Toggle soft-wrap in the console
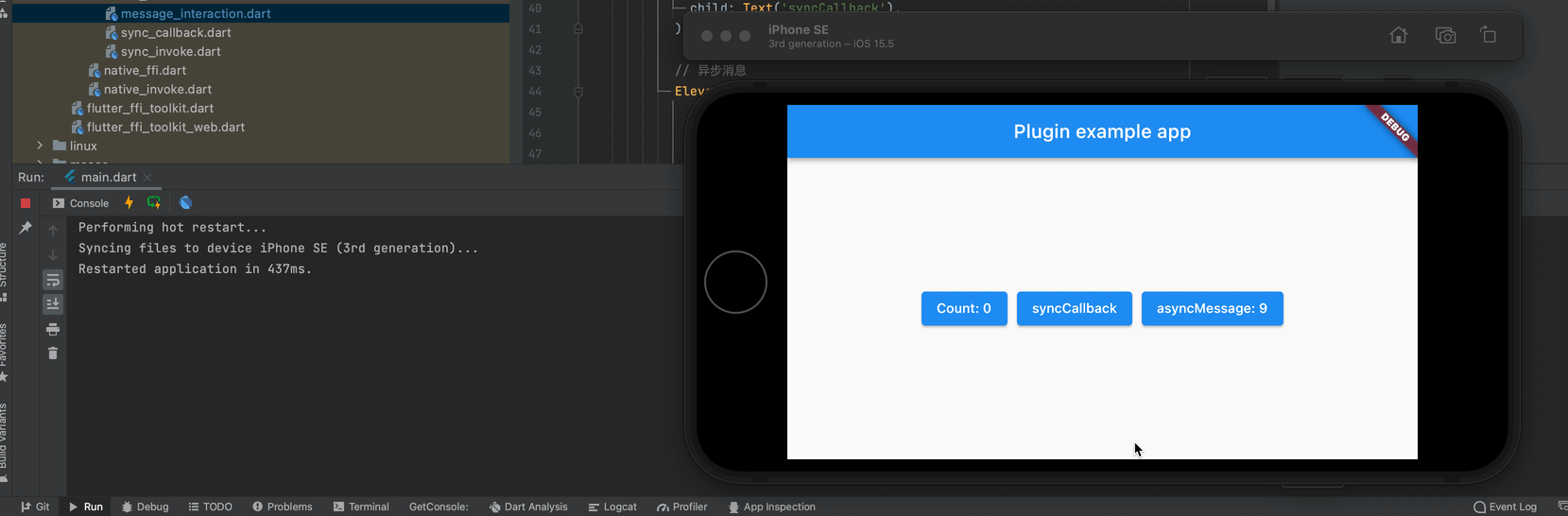 [x=53, y=280]
